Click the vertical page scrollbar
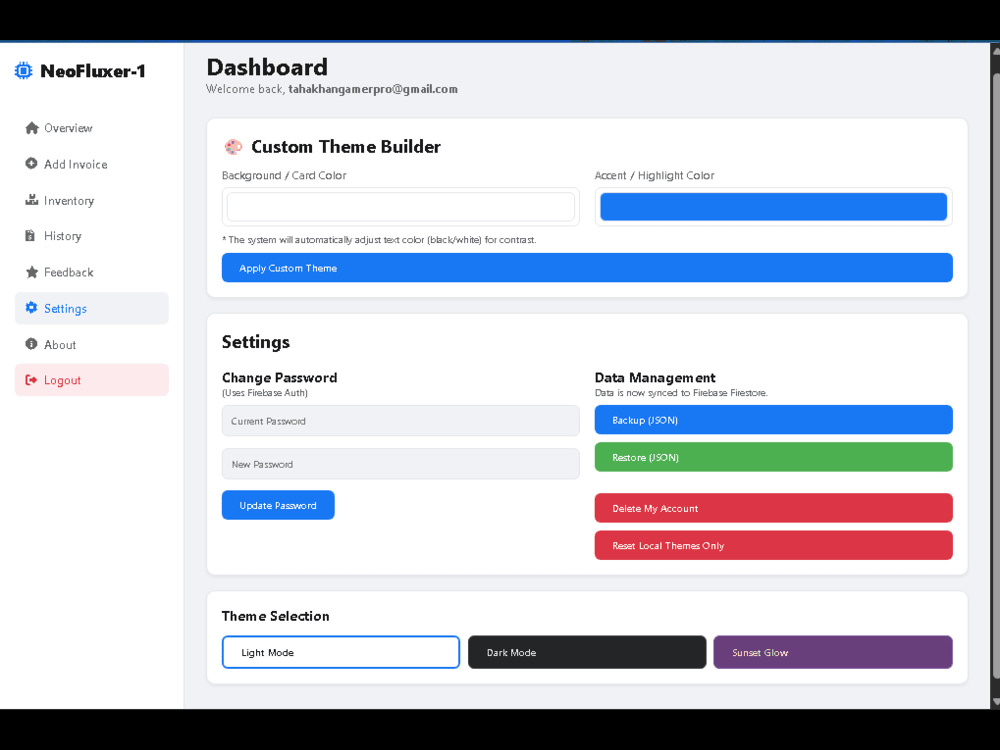This screenshot has width=1000, height=750. (995, 376)
